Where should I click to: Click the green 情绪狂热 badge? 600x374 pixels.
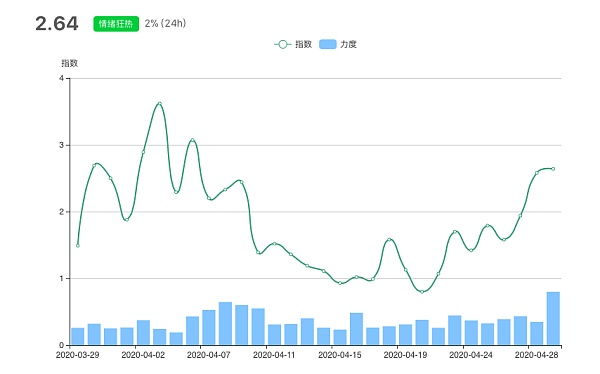[116, 24]
